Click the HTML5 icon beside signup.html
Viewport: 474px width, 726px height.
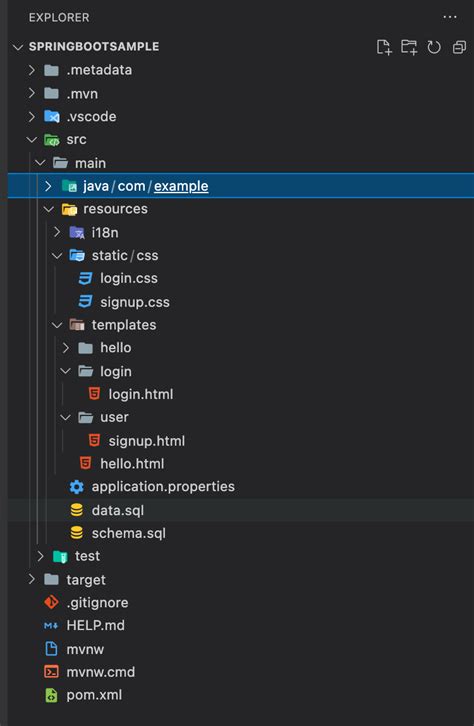coord(94,440)
